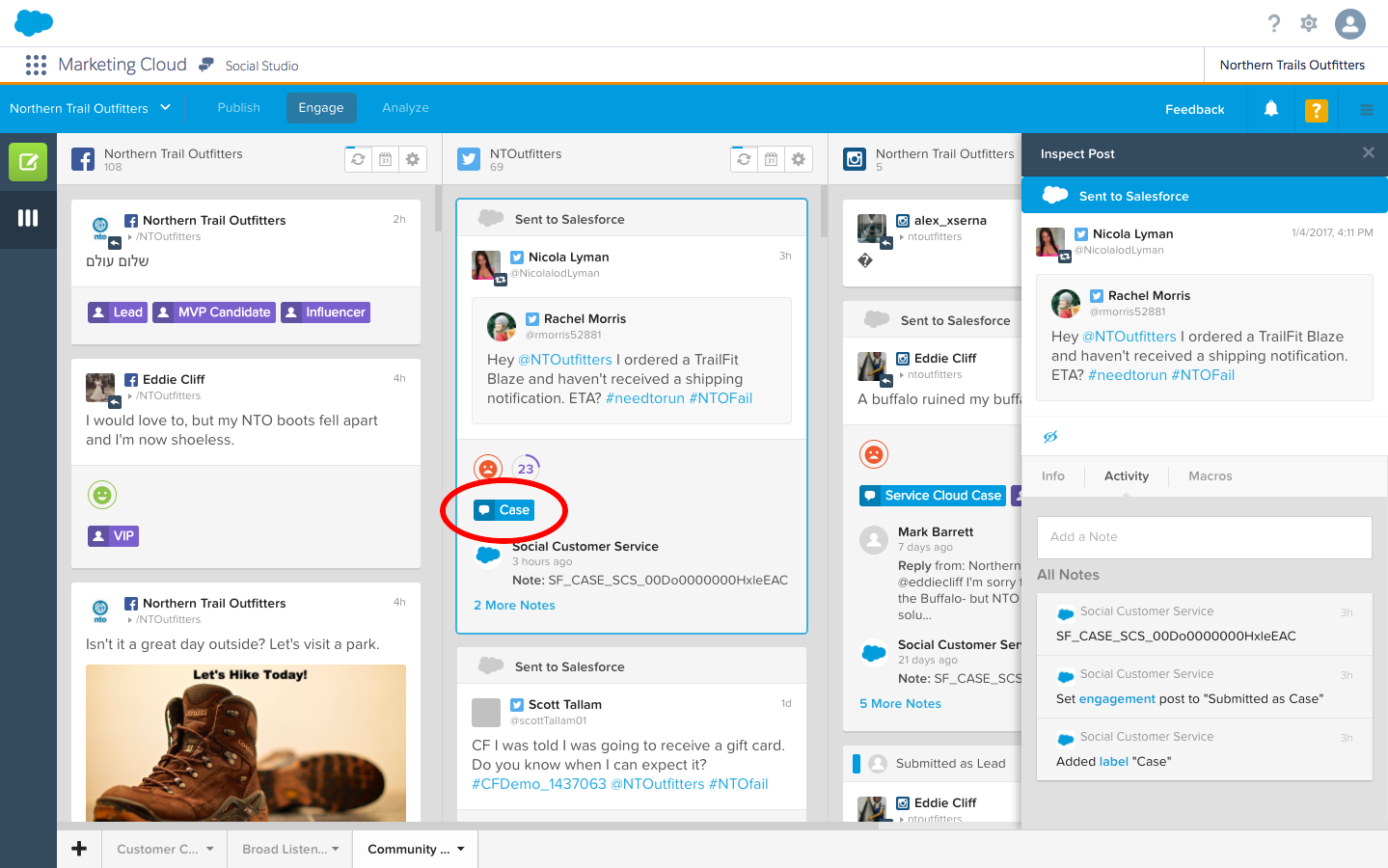Image resolution: width=1388 pixels, height=868 pixels.
Task: Click the MVP Candidate label
Action: click(214, 312)
